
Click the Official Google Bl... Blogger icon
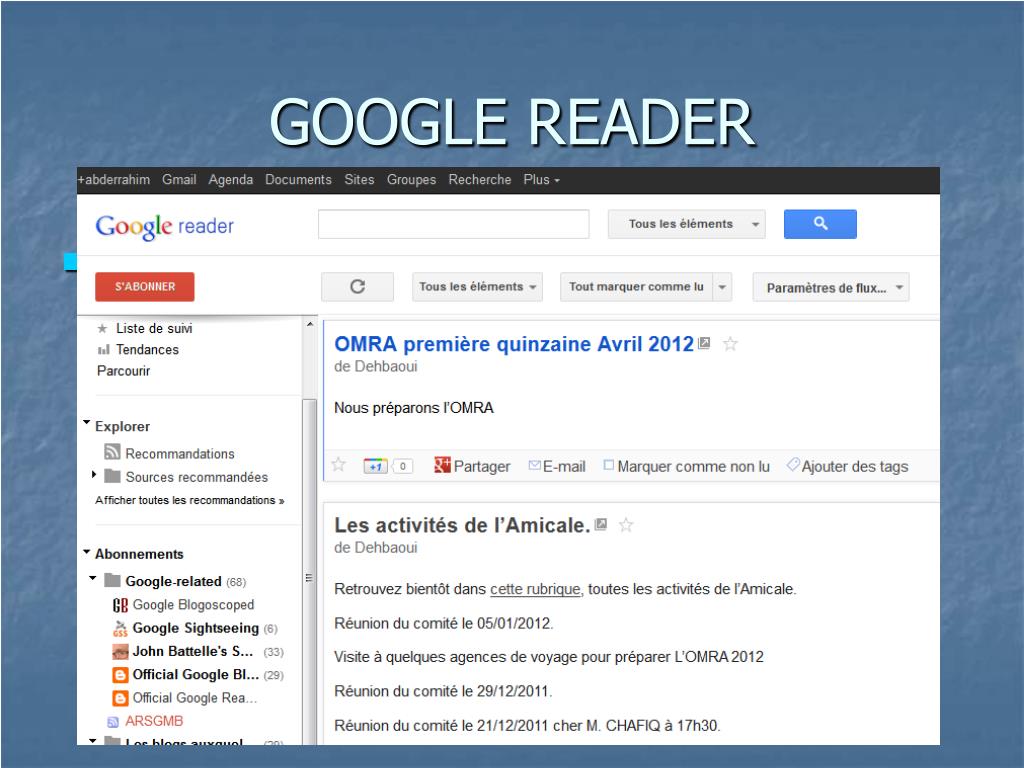[x=120, y=675]
